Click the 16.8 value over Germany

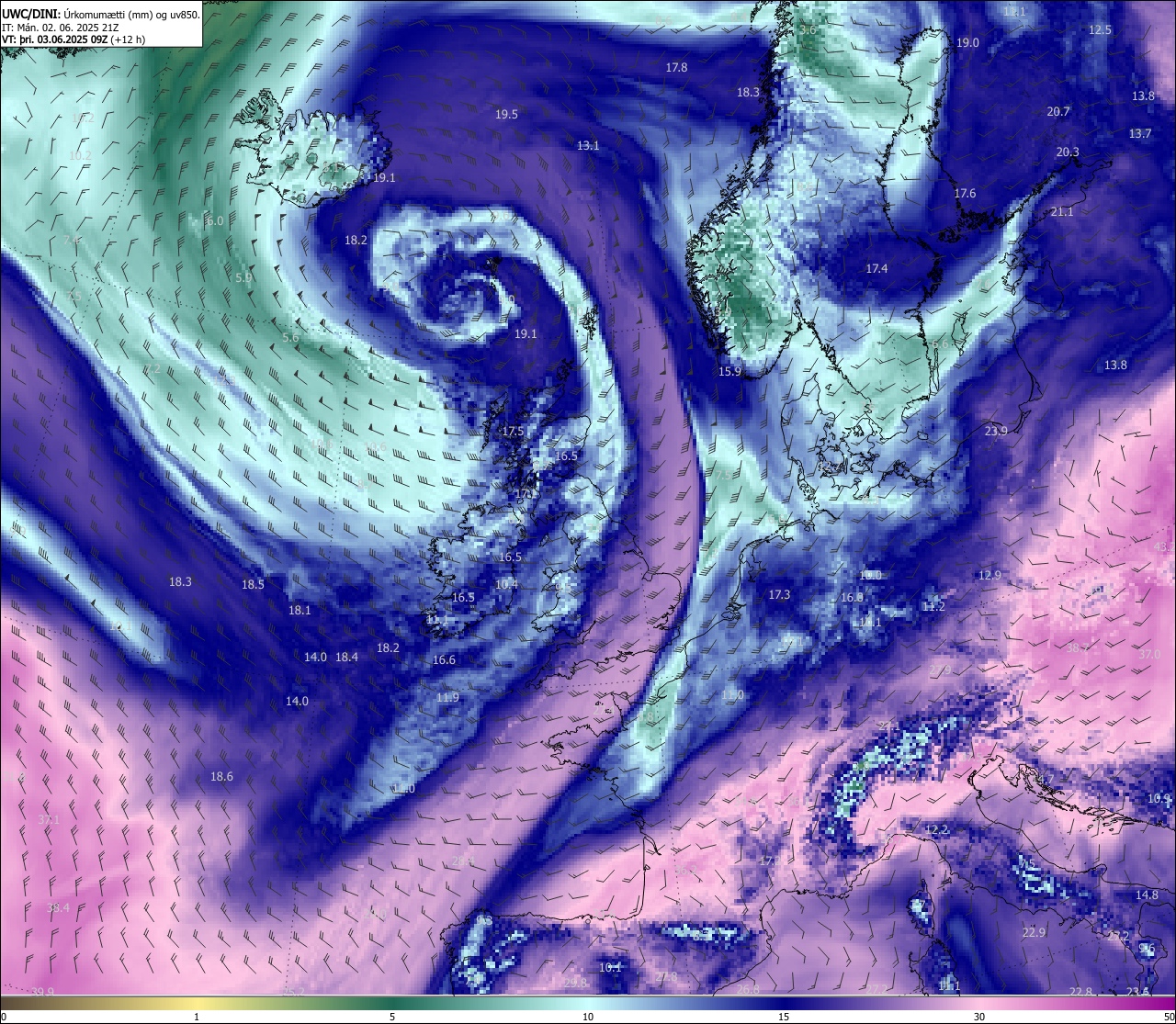click(852, 598)
